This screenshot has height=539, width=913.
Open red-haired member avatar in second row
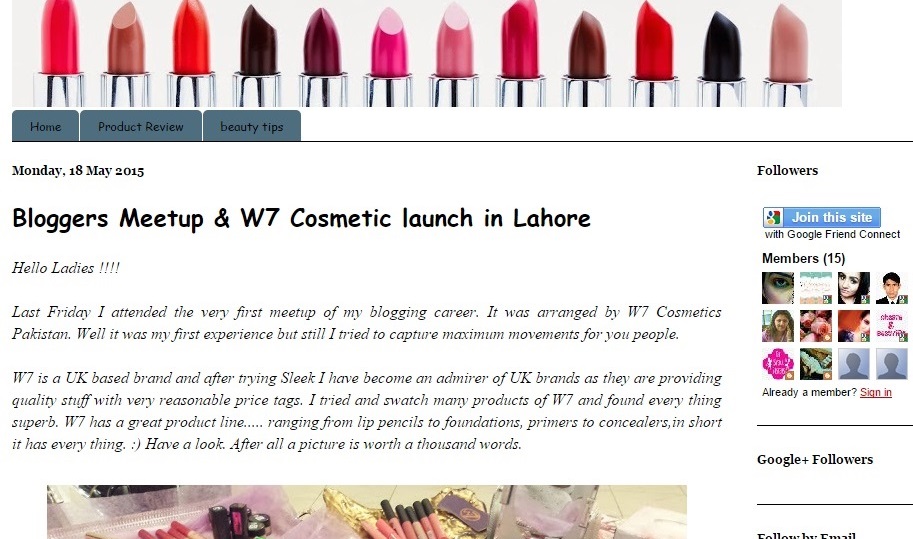point(853,325)
